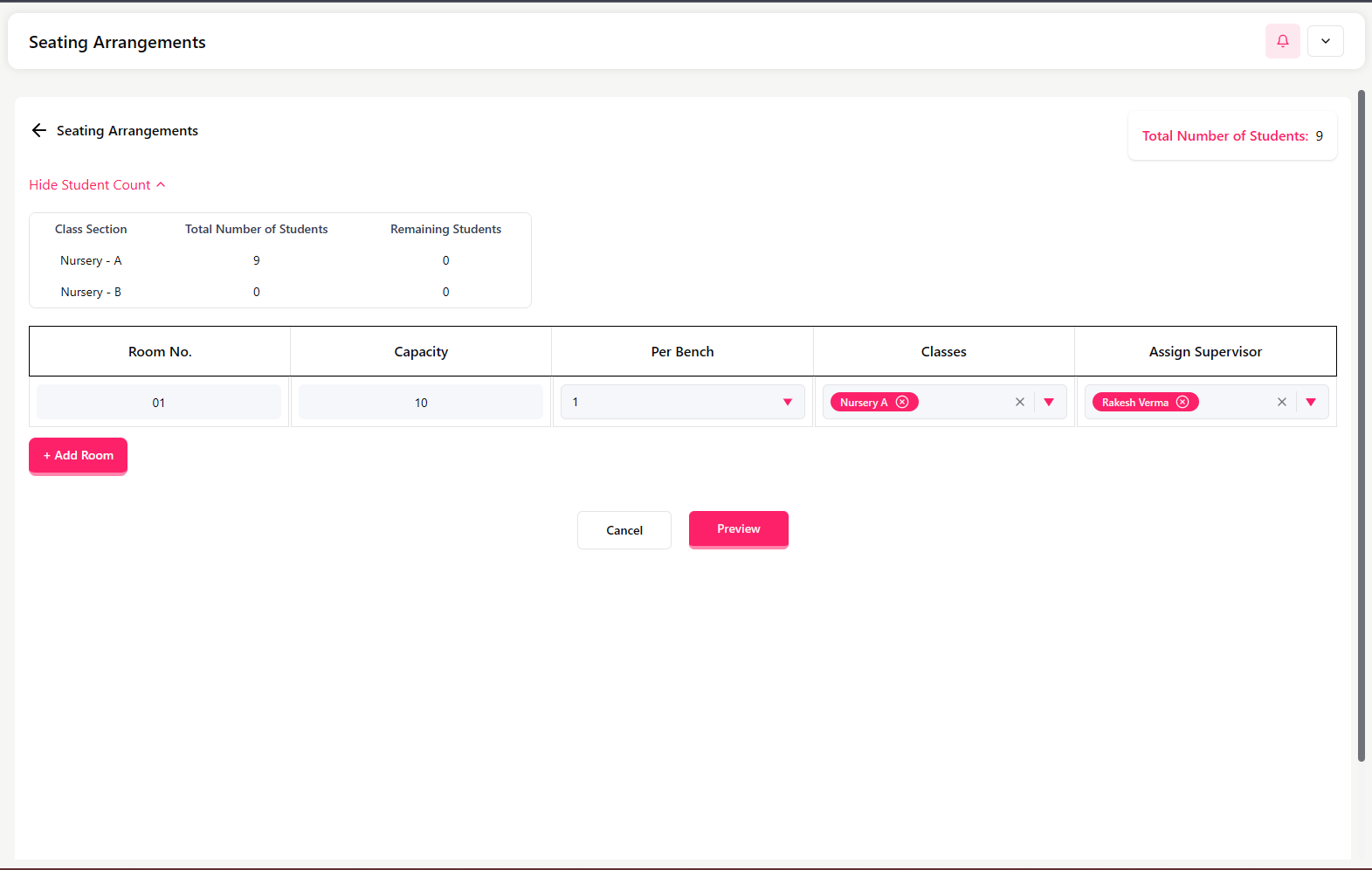Clear all selections in Classes field
The image size is (1372, 870).
tap(1019, 402)
